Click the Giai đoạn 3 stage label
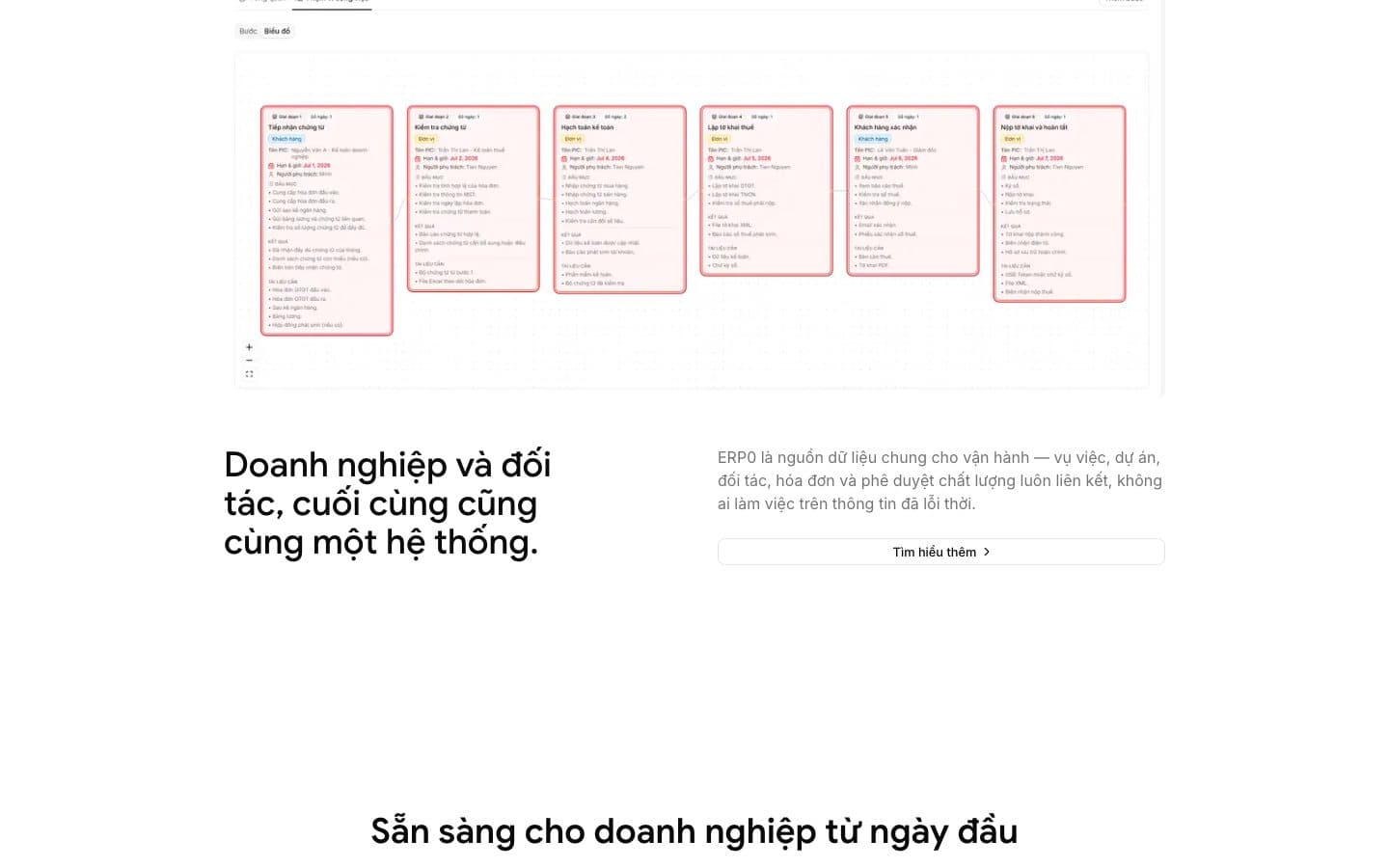The height and width of the screenshot is (868, 1389). tap(584, 117)
